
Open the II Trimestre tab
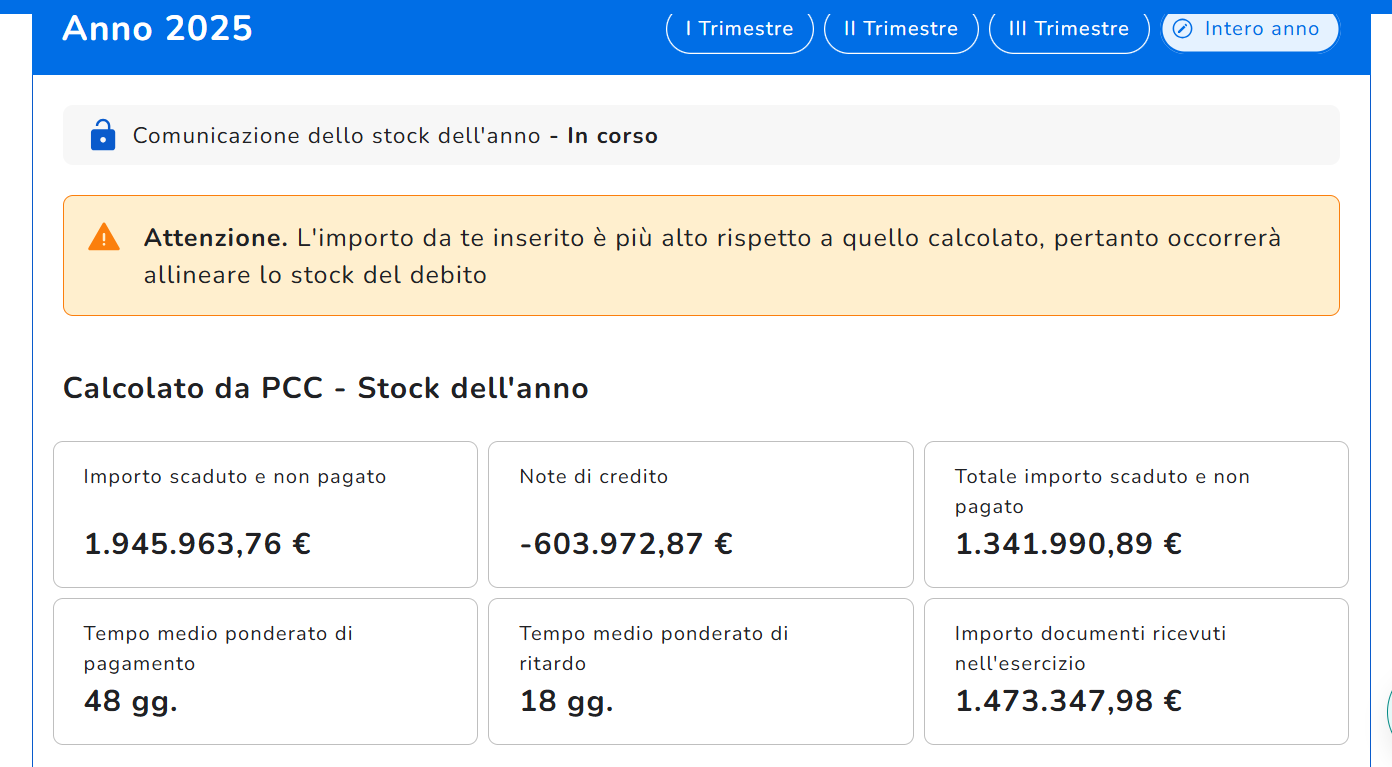point(900,29)
